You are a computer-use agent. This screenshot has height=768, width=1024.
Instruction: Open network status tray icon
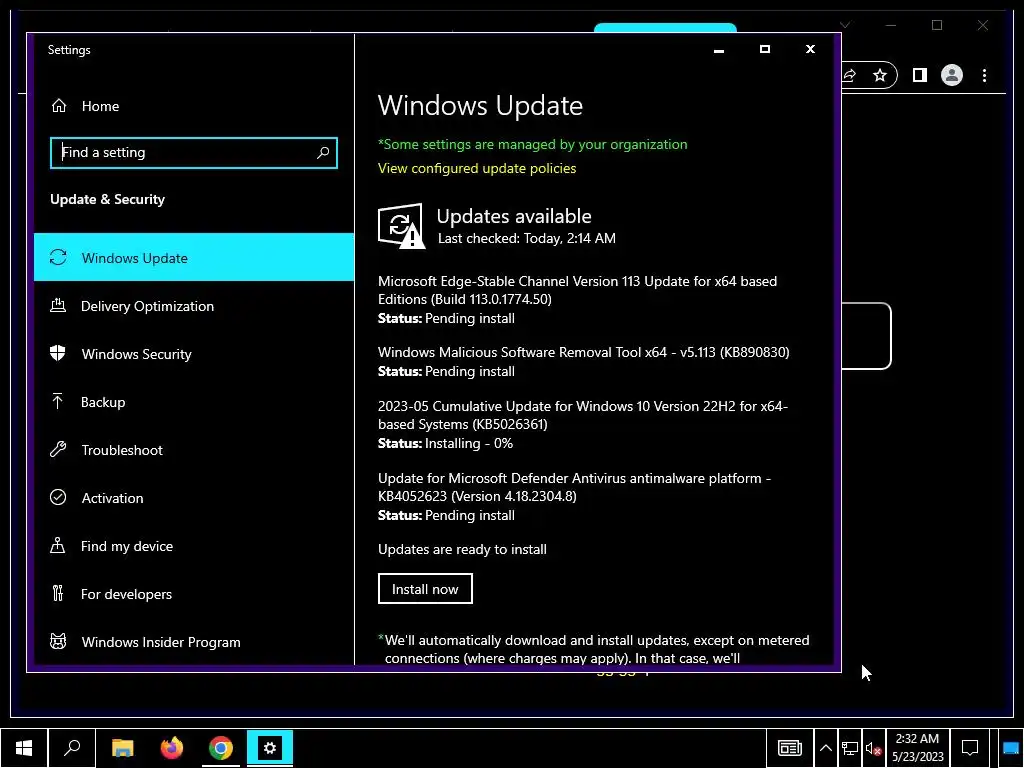(x=850, y=748)
